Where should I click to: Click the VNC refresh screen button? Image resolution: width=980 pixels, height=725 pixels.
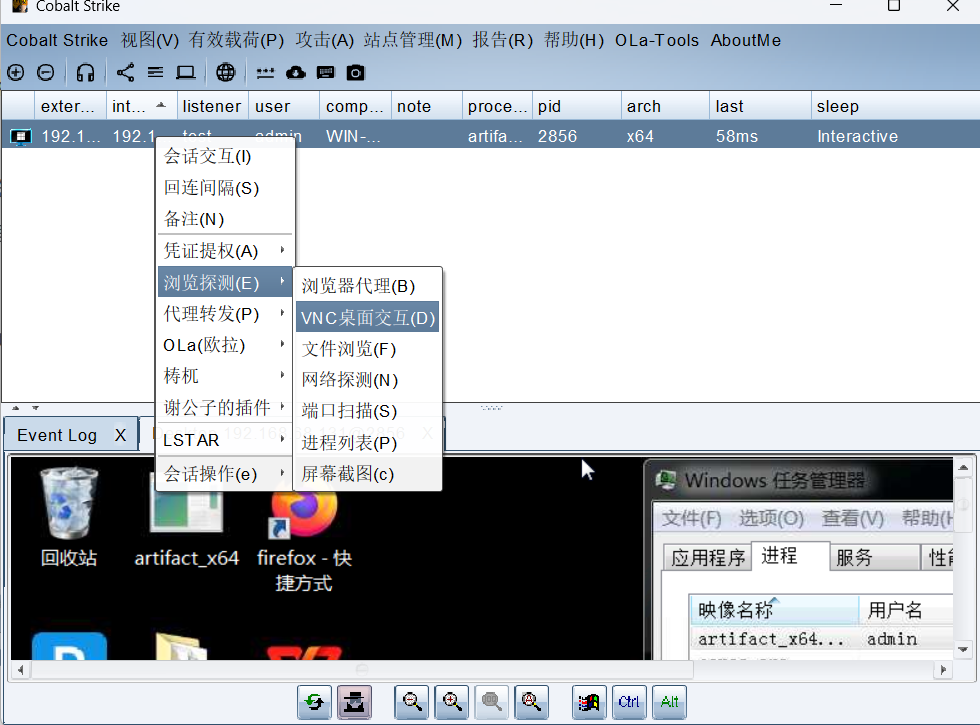(x=314, y=702)
